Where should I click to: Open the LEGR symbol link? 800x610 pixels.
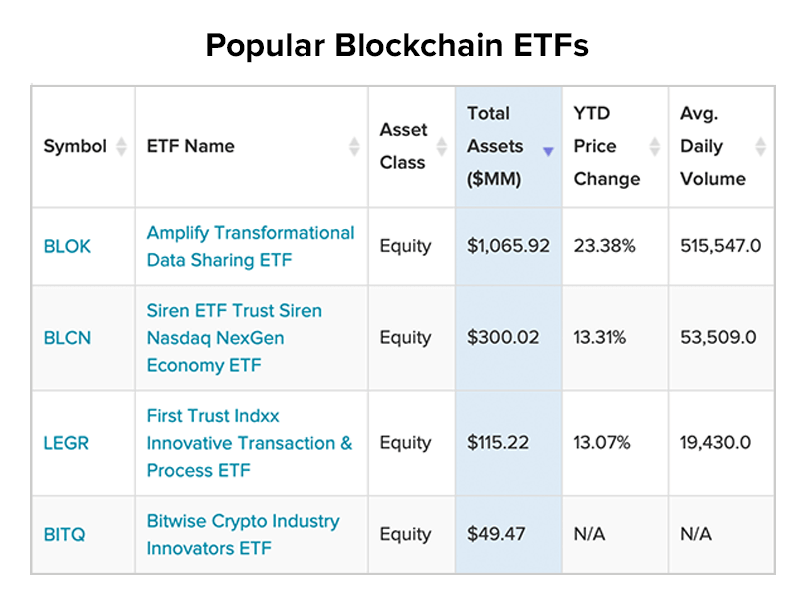(66, 443)
